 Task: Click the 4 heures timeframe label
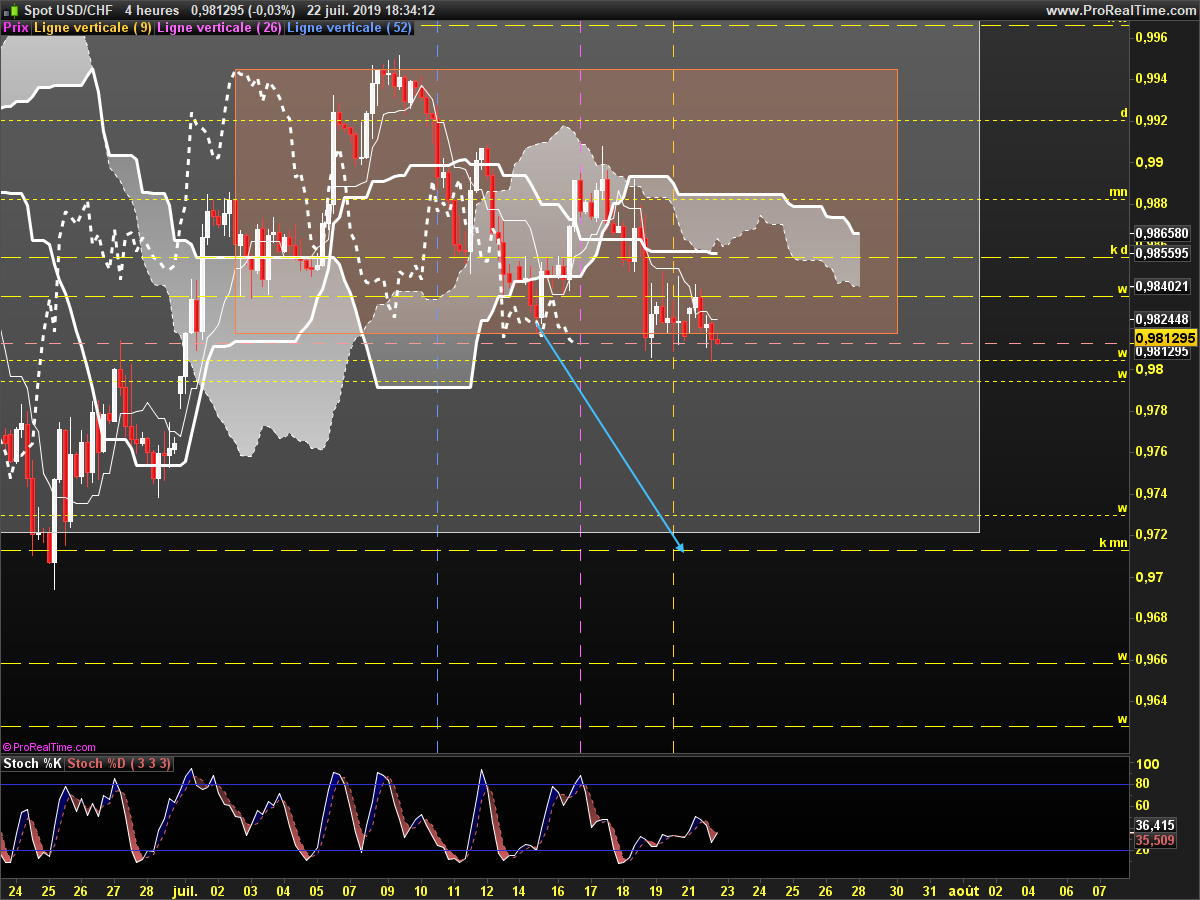coord(152,10)
